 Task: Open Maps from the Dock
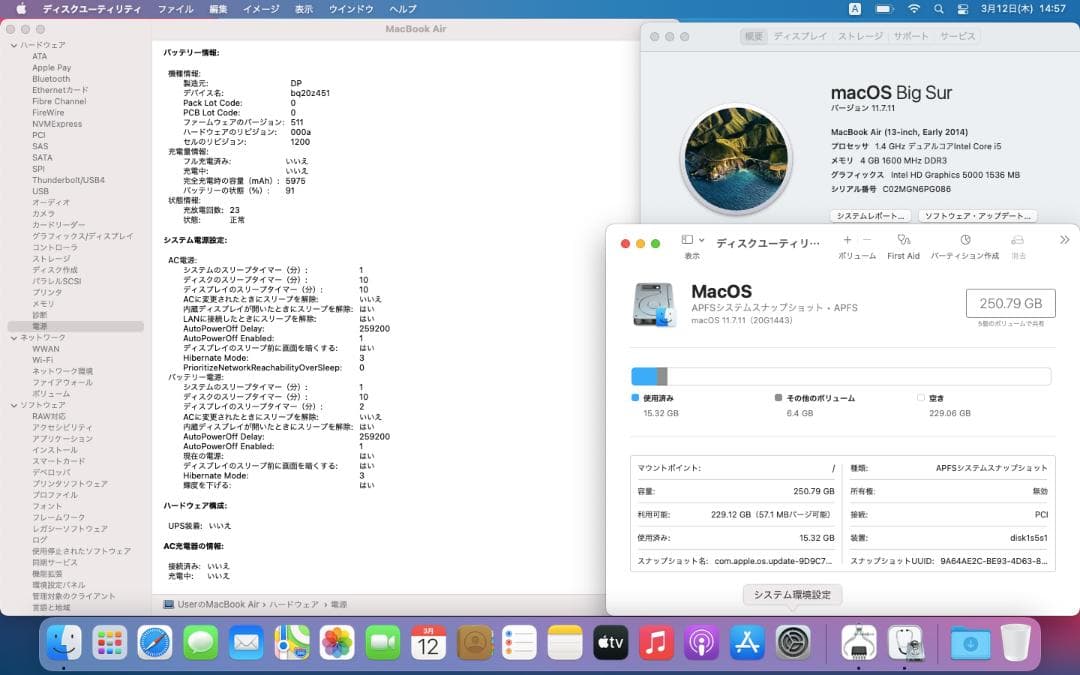point(291,643)
